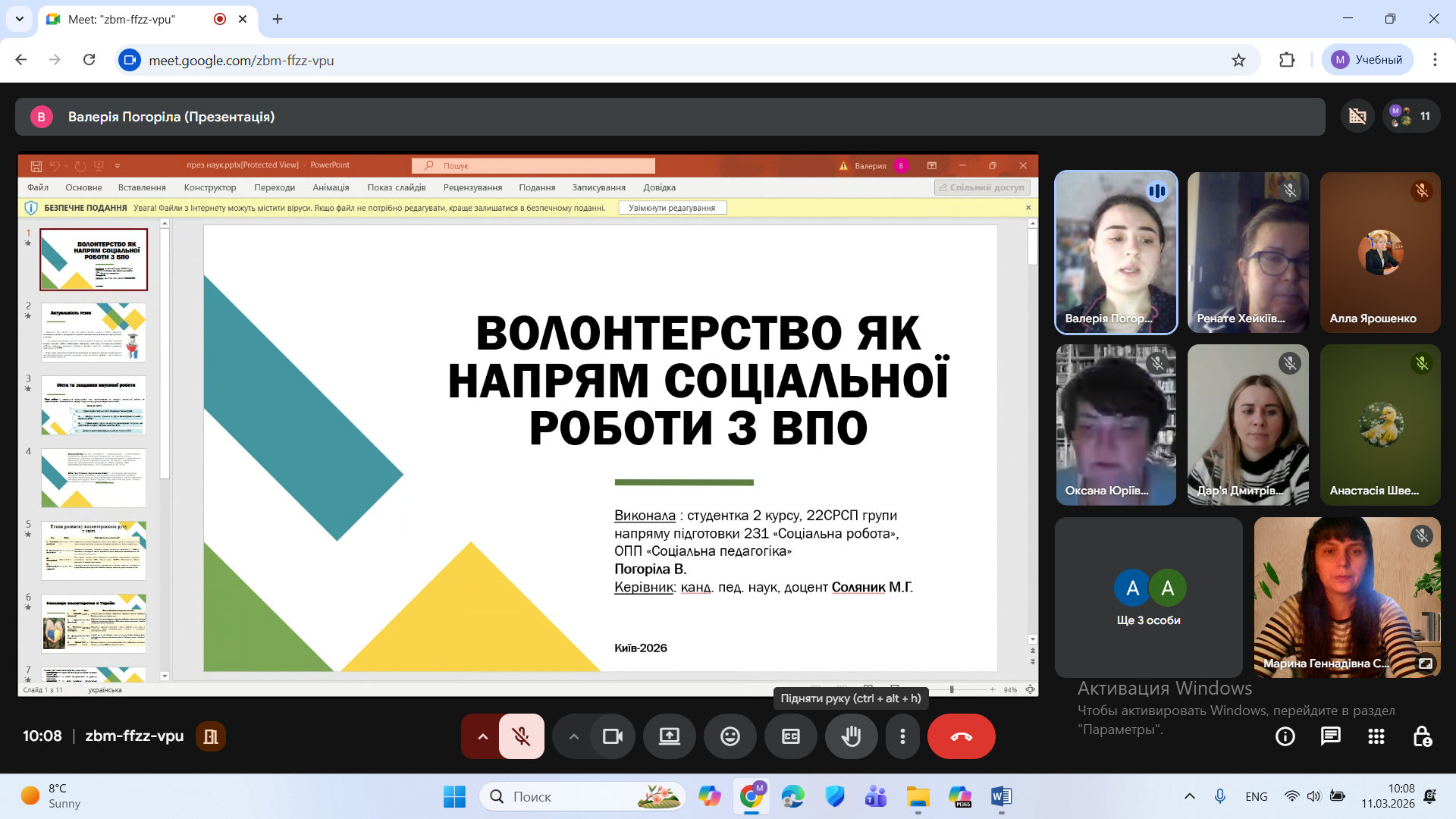Viewport: 1456px width, 819px height.
Task: Start slideshow from the quick access toolbar icon
Action: pyautogui.click(x=97, y=165)
